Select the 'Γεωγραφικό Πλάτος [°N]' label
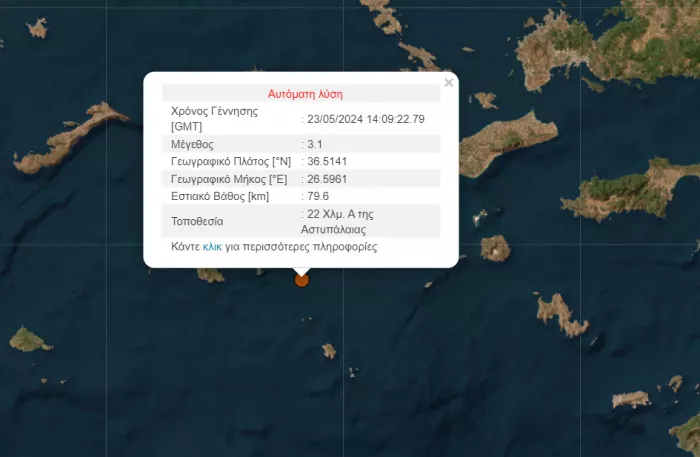Viewport: 700px width, 457px height. pos(231,161)
